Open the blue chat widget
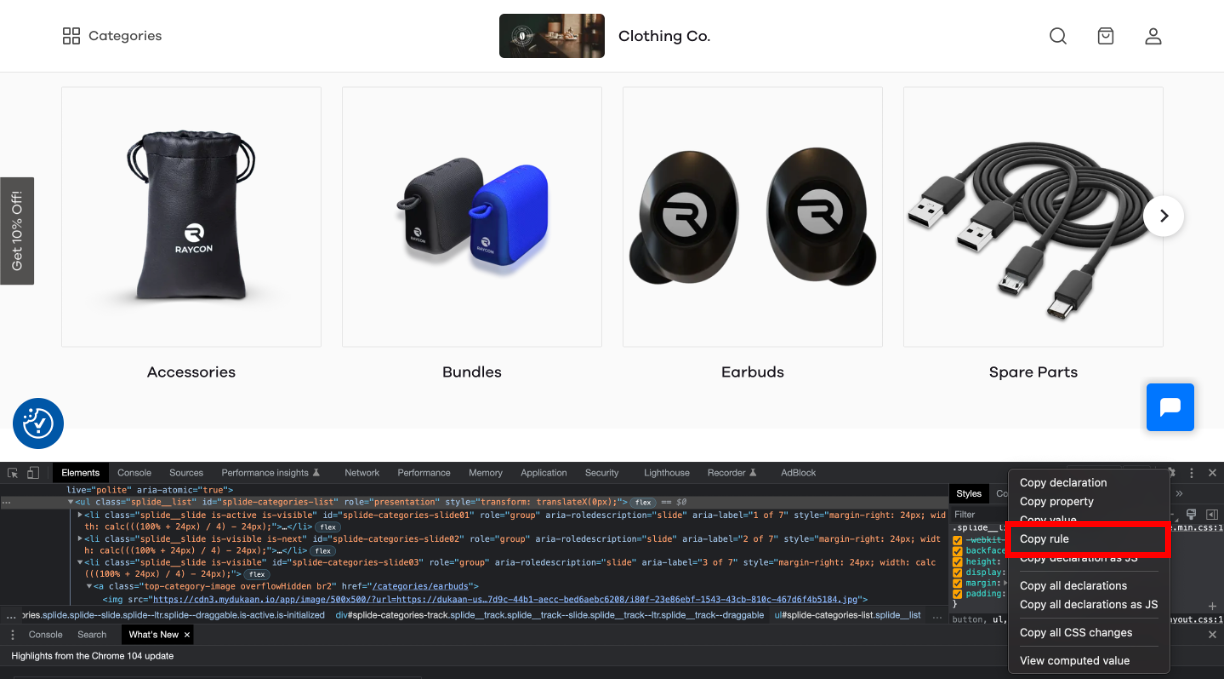The height and width of the screenshot is (680, 1224). (x=1170, y=407)
